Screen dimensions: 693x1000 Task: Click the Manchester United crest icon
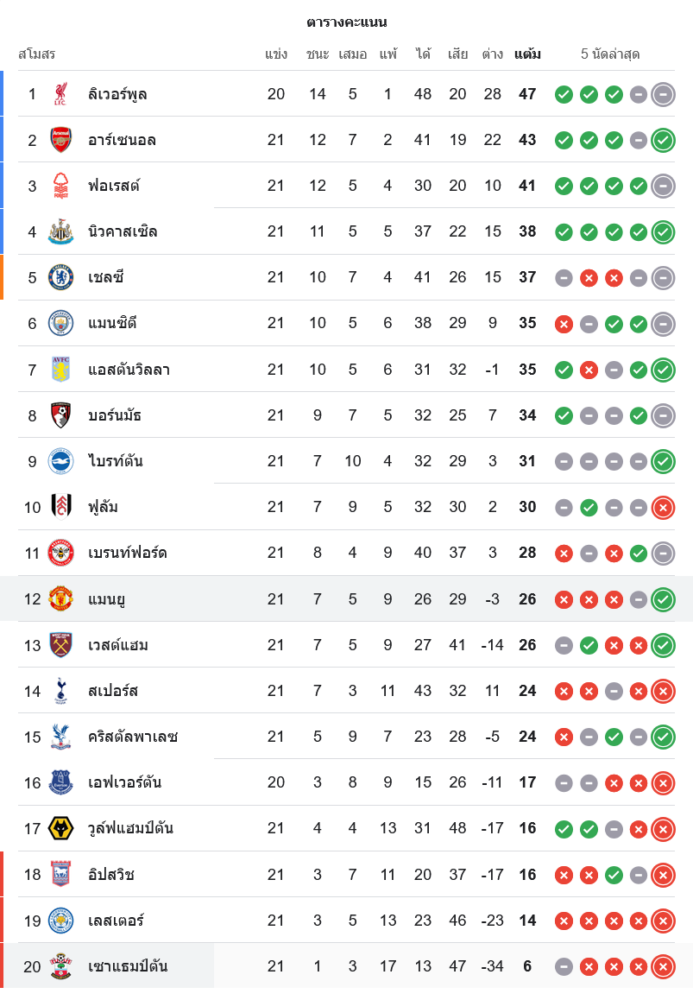pyautogui.click(x=62, y=599)
